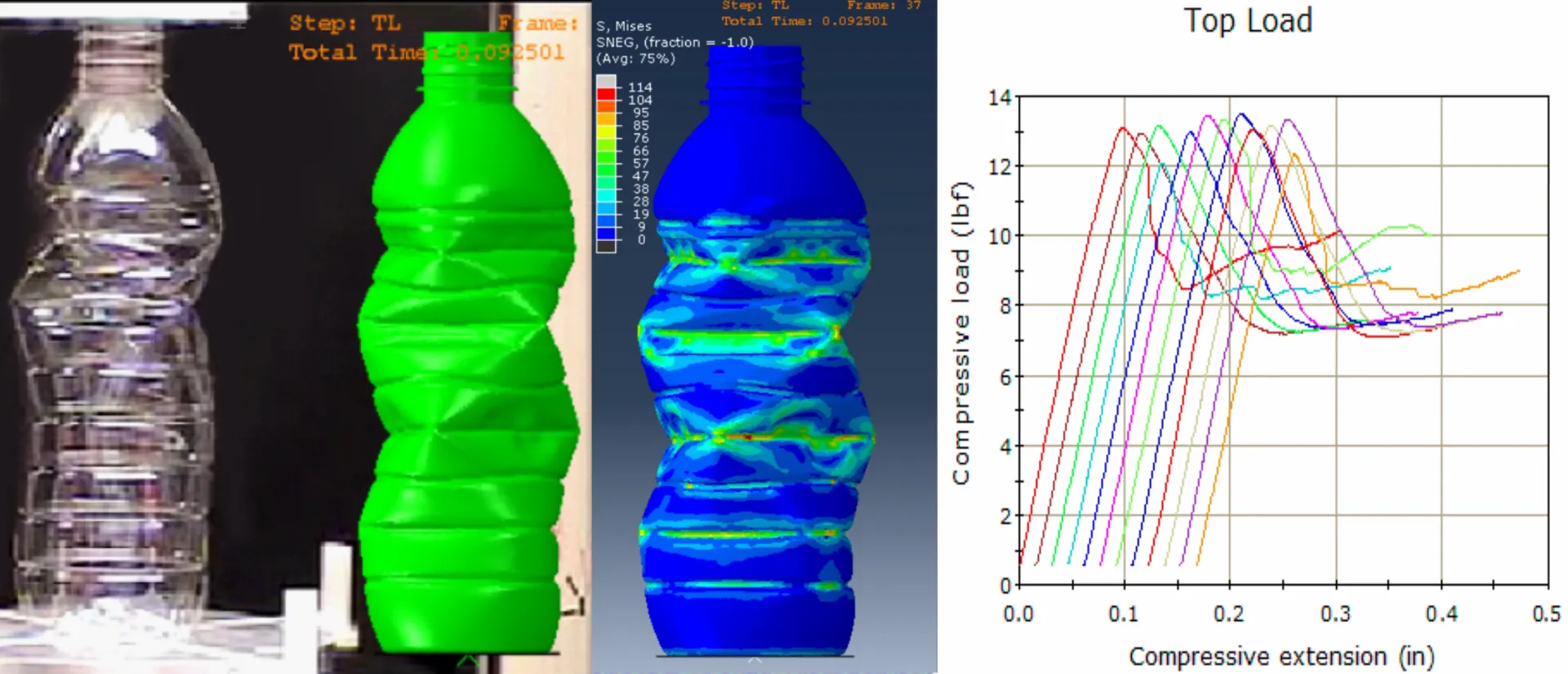Click the legend value 114 label
Viewport: 1568px width, 674px height.
(639, 87)
